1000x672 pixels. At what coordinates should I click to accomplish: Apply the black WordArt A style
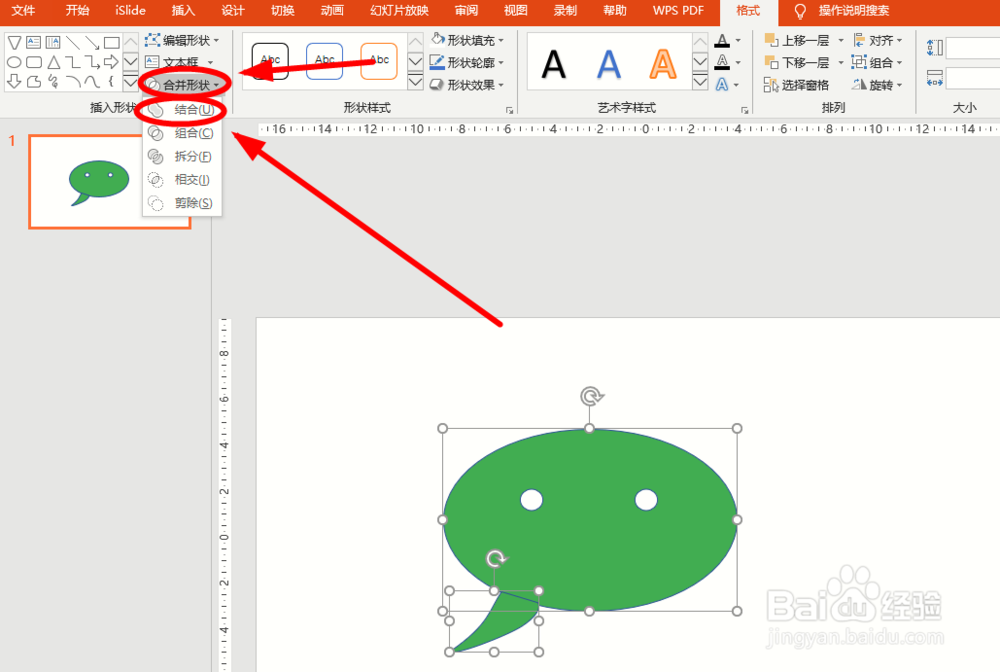click(554, 64)
